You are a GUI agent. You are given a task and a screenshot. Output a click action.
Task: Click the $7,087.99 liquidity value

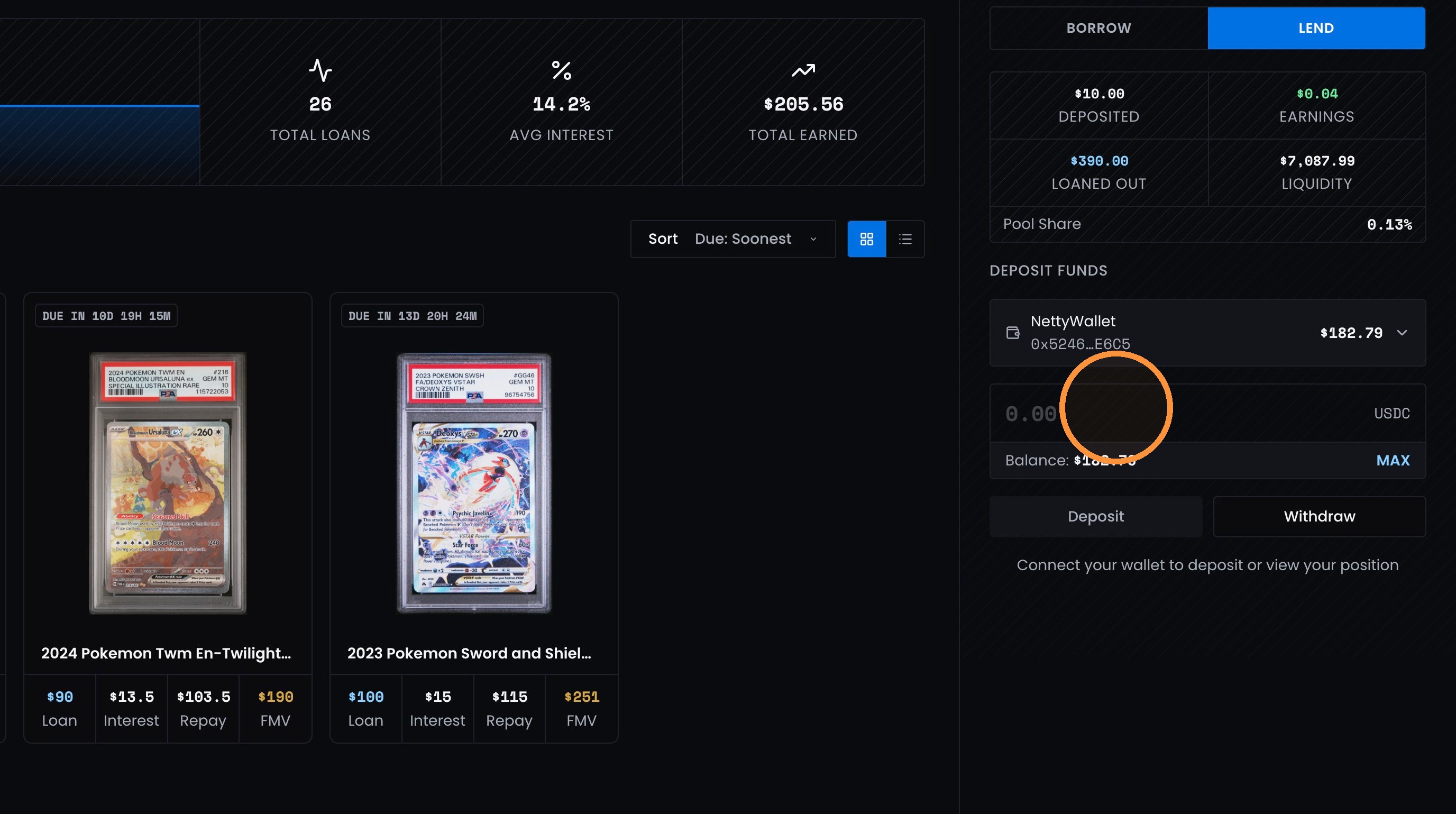(1317, 161)
